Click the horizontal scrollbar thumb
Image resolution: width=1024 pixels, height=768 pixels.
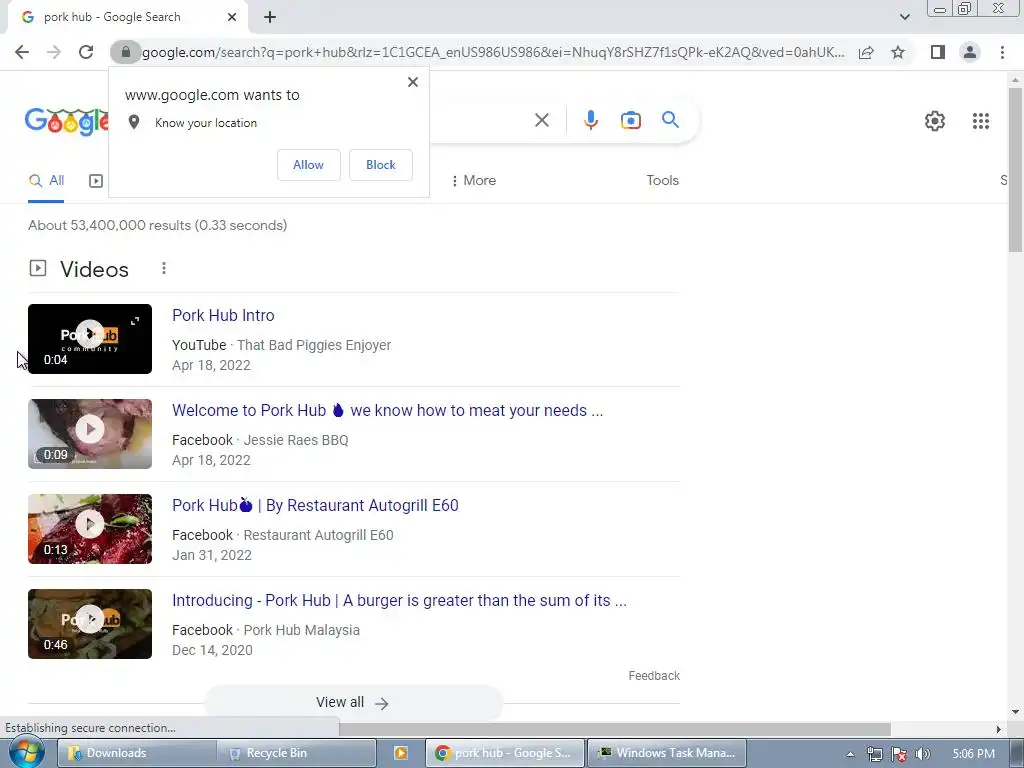(614, 729)
